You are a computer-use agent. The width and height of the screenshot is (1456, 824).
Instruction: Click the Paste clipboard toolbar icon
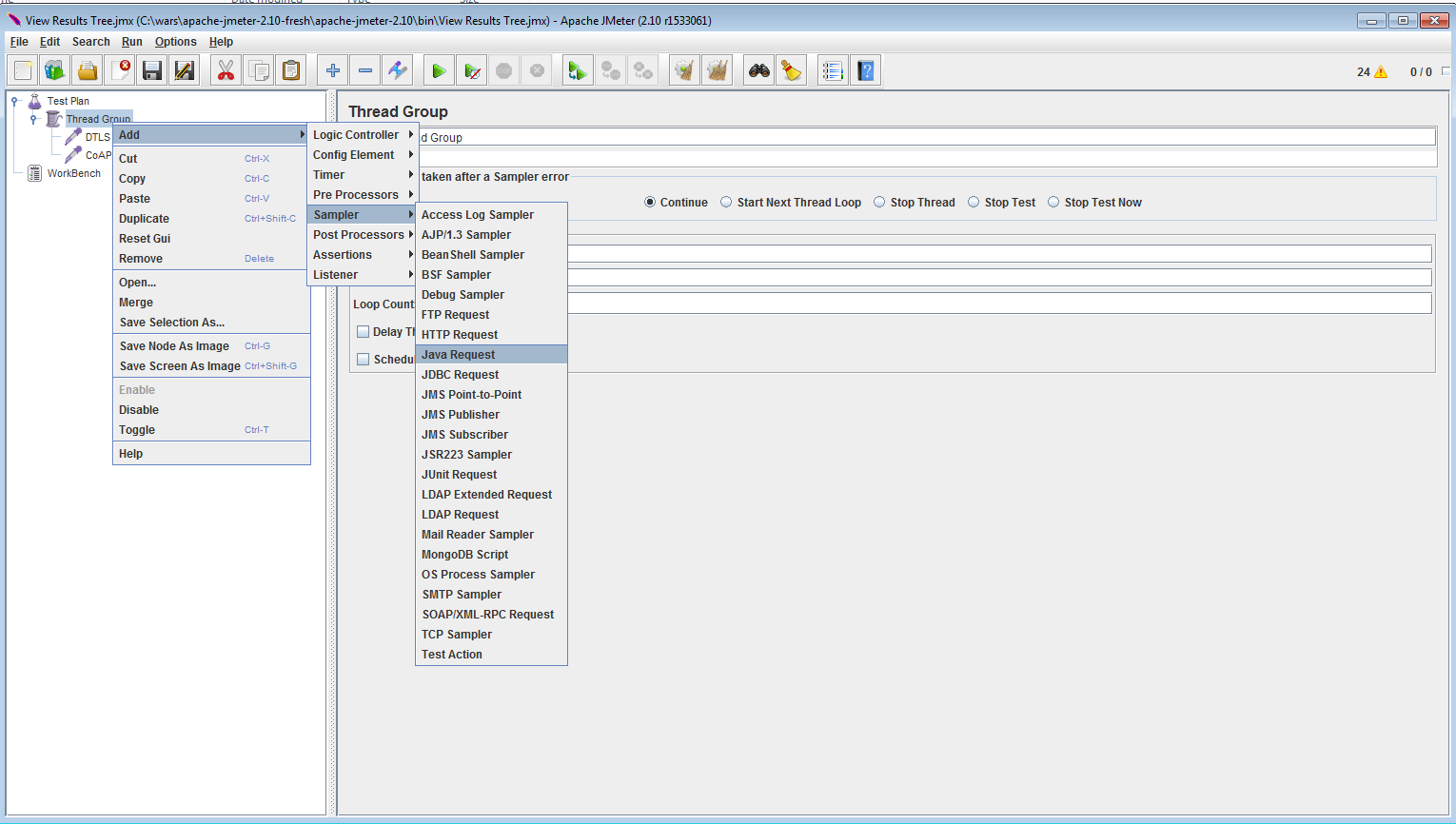click(291, 70)
